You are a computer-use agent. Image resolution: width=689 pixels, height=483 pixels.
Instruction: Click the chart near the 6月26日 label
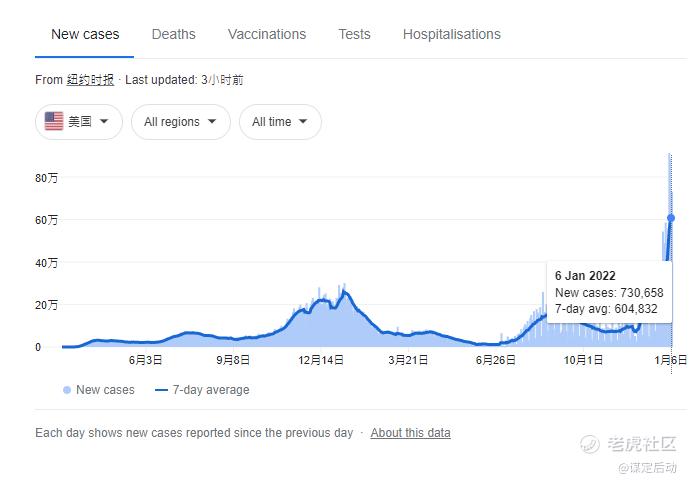coord(496,344)
